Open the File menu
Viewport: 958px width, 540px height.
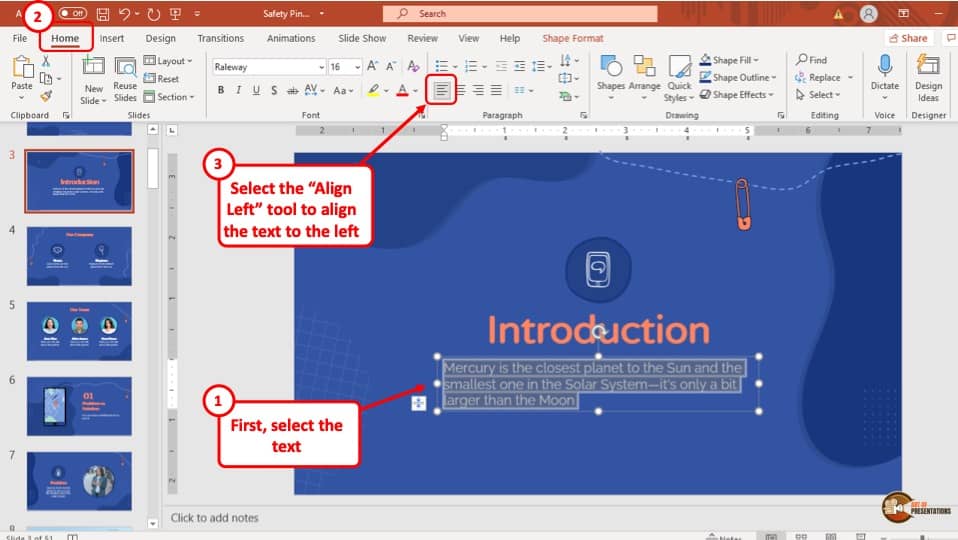(x=20, y=38)
